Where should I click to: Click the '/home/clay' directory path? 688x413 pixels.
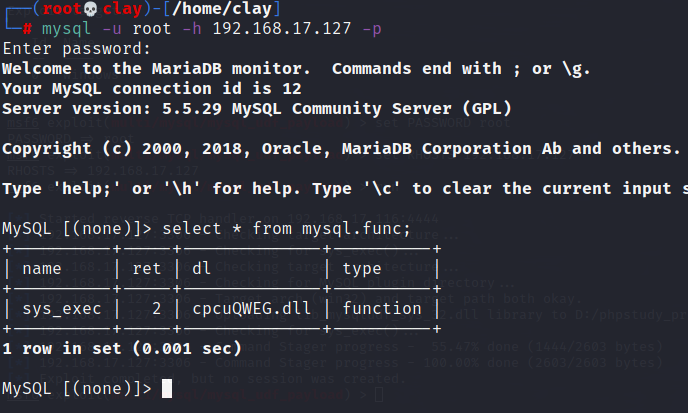pyautogui.click(x=222, y=9)
